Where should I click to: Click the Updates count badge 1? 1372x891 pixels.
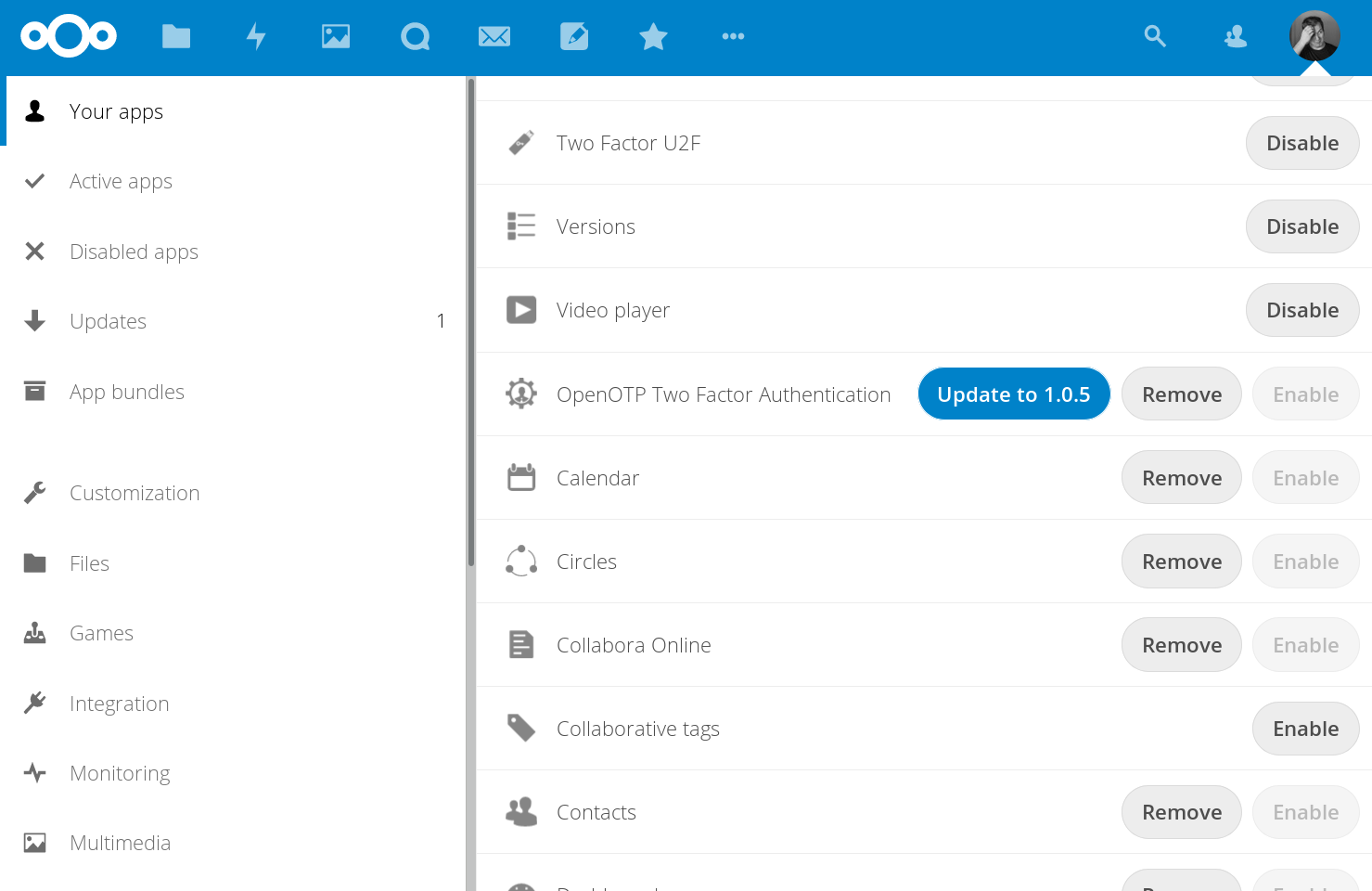(441, 321)
